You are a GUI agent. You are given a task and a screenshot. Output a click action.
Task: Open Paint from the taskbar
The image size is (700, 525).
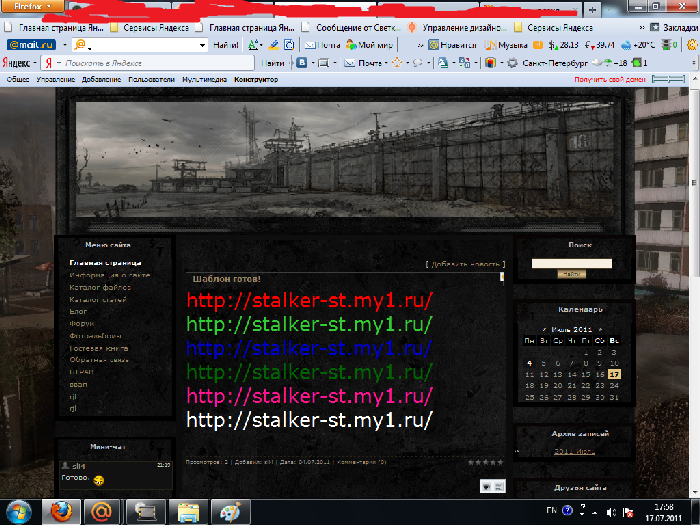pos(230,512)
